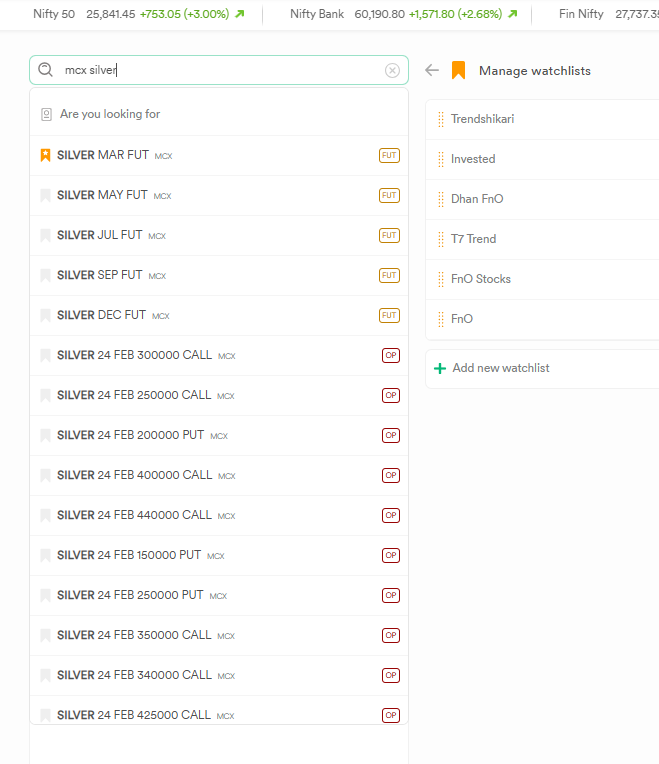Image resolution: width=659 pixels, height=764 pixels.
Task: Open the T7 Trend watchlist
Action: click(473, 239)
